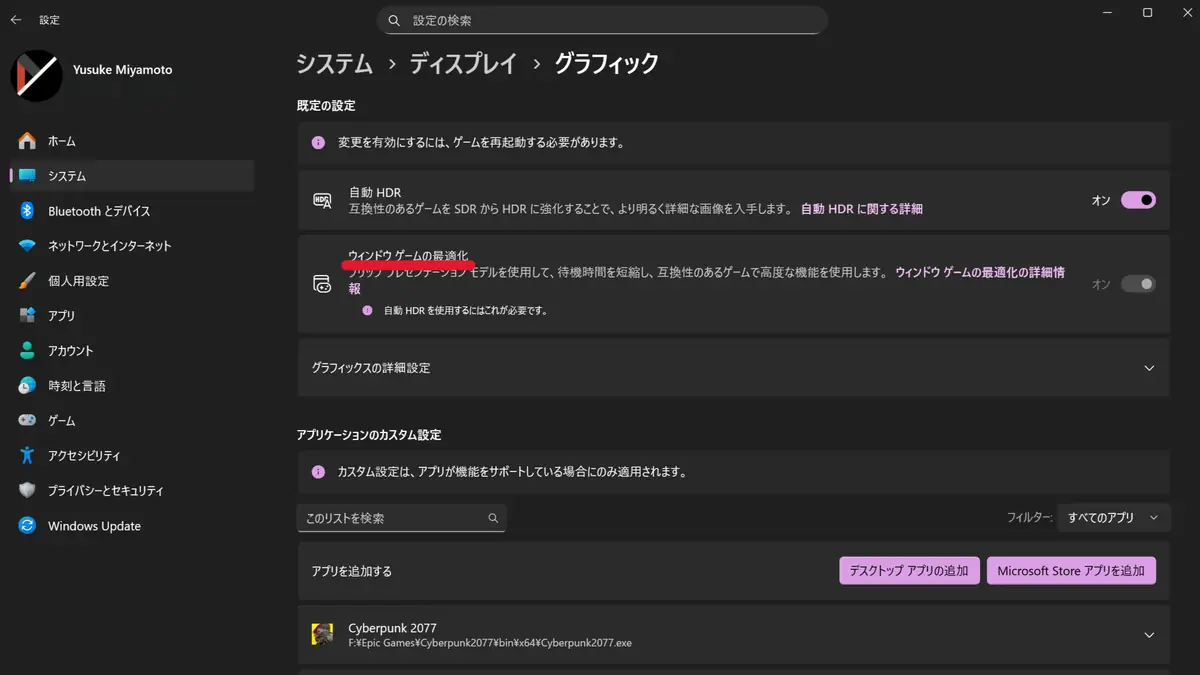
Task: Click the デスクトップ アプリの追加 button
Action: (909, 571)
